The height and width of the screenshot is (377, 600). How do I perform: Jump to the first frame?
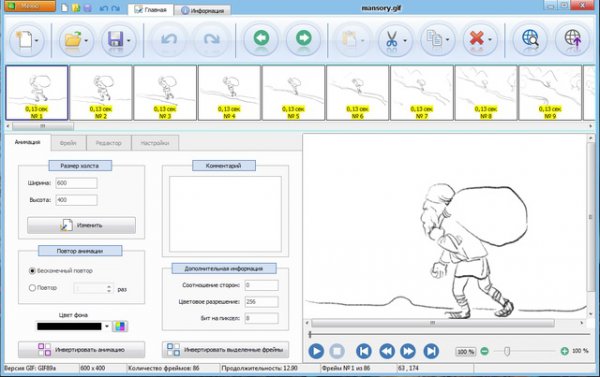click(x=364, y=351)
